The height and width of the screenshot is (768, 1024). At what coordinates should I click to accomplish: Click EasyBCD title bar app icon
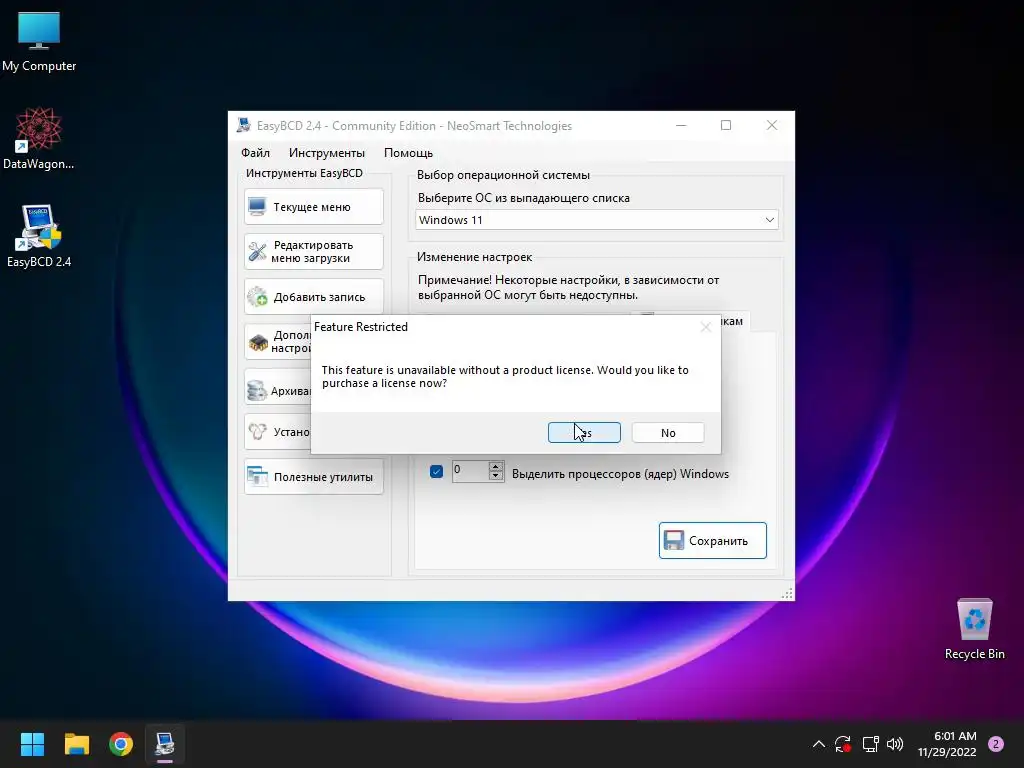244,125
